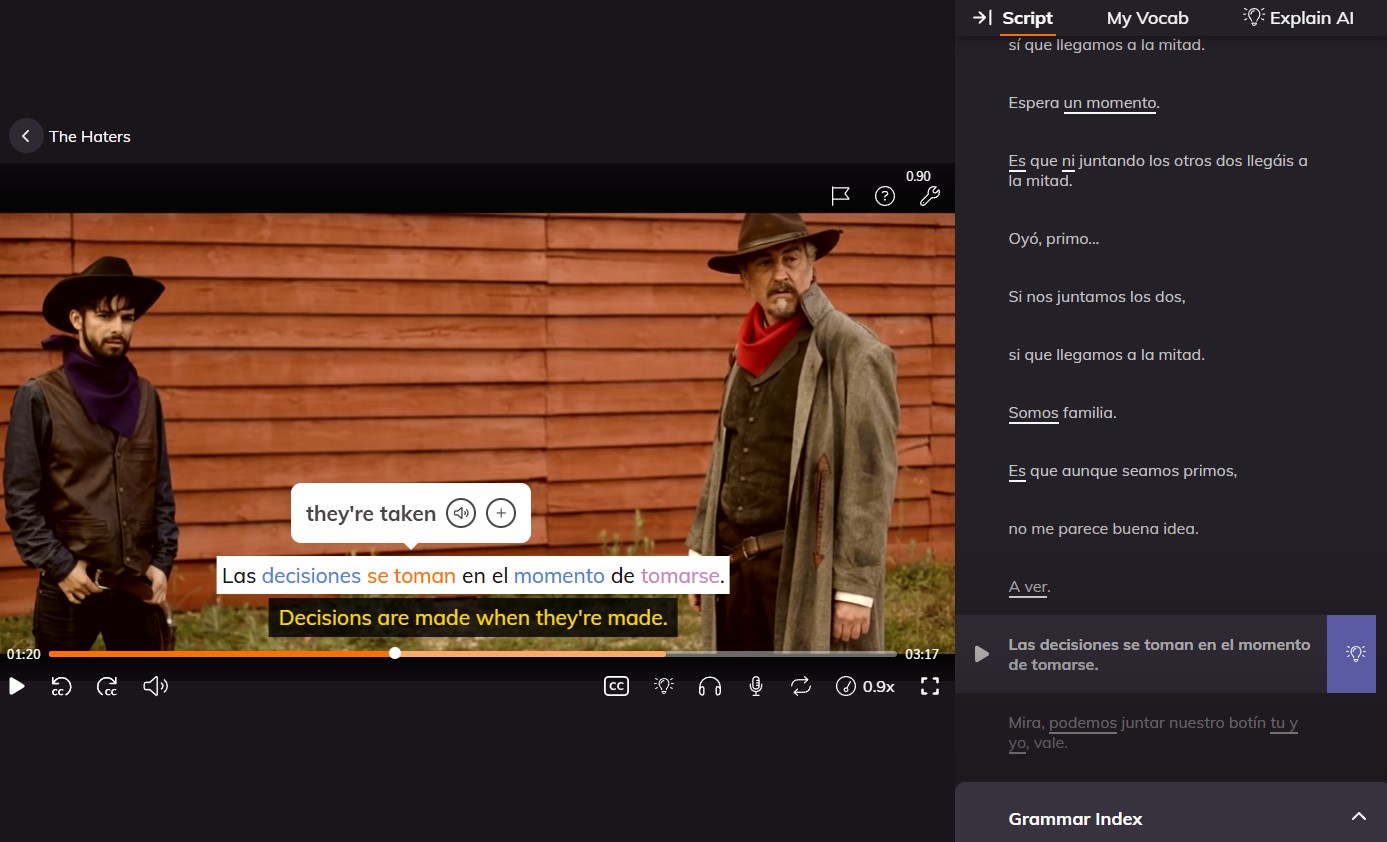Viewport: 1387px width, 842px height.
Task: Select underlined "podemos" in script
Action: 1083,723
